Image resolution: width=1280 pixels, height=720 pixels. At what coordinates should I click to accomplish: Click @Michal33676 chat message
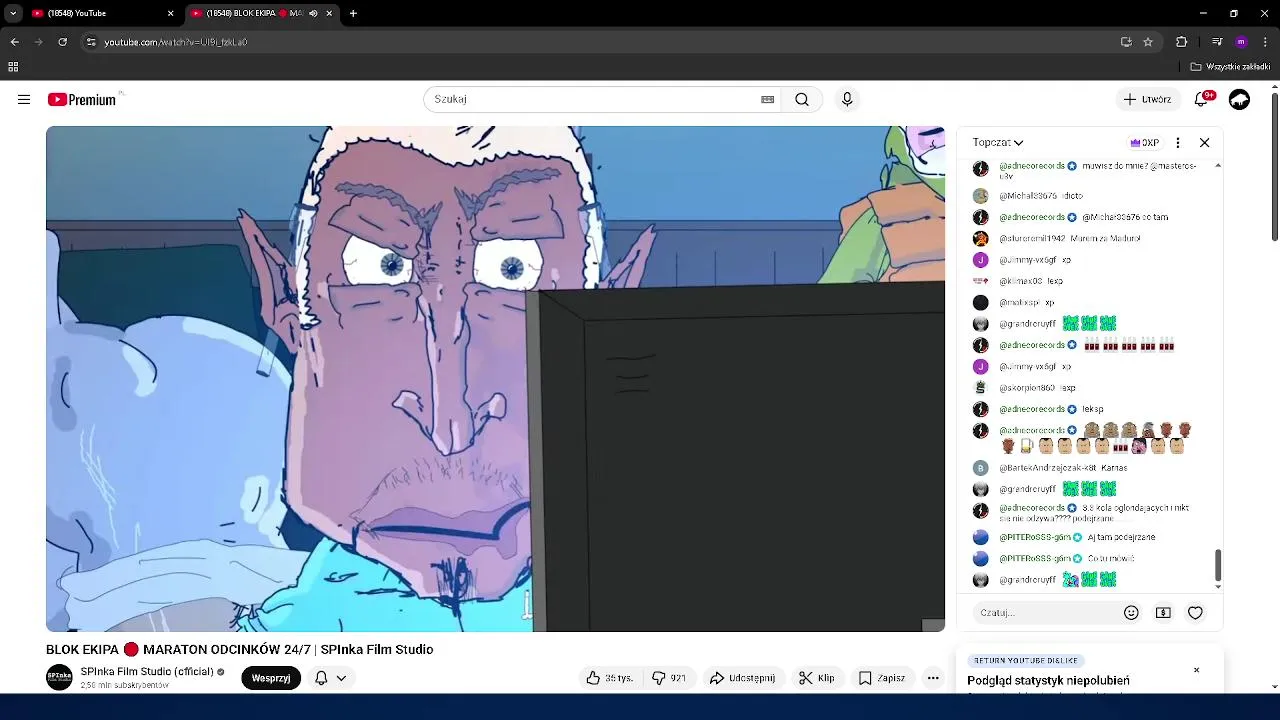1089,196
